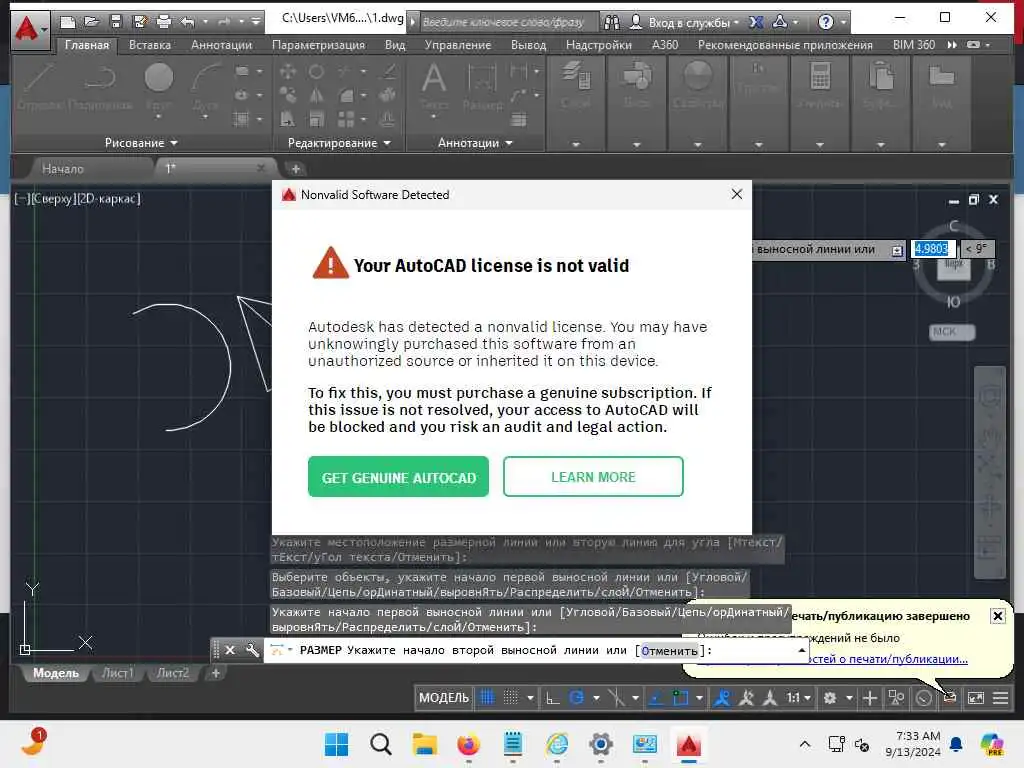Click the dynamic input distance field 4.9803
Image resolution: width=1024 pixels, height=768 pixels.
point(933,248)
